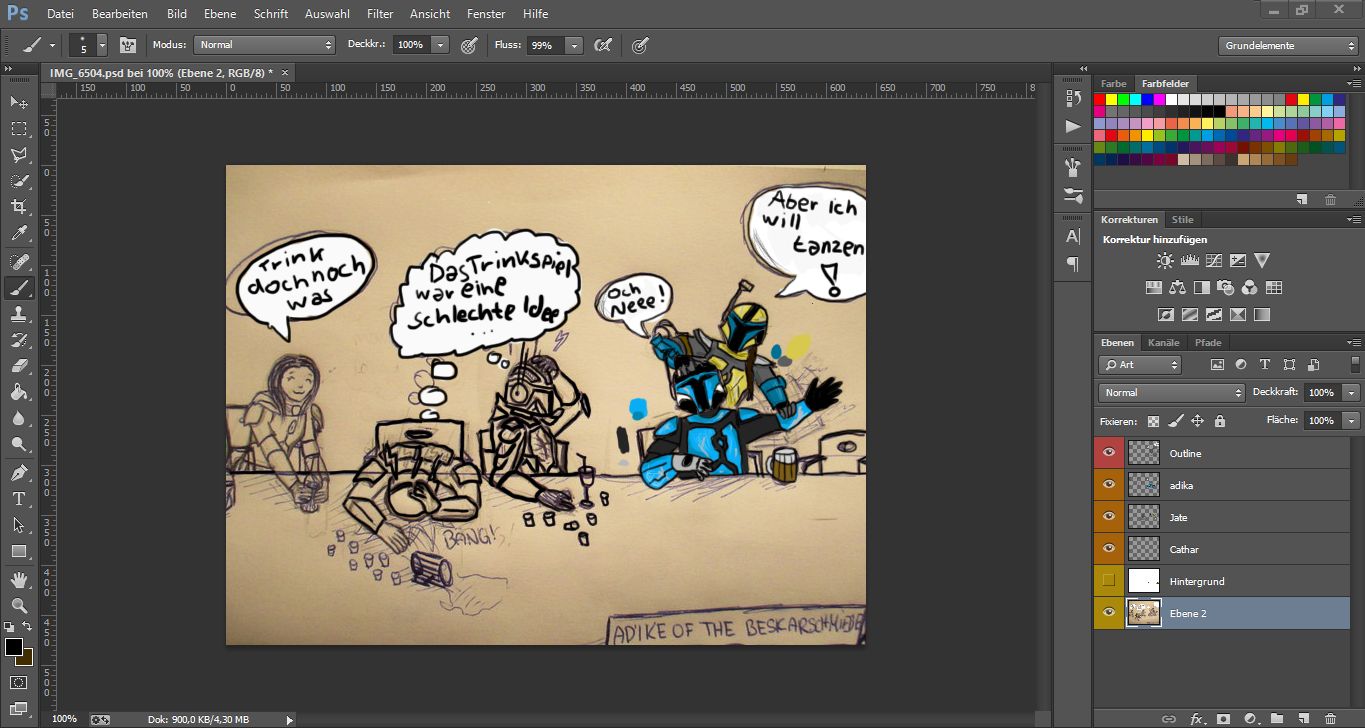This screenshot has height=728, width=1365.
Task: Select the Lasso tool
Action: point(19,155)
